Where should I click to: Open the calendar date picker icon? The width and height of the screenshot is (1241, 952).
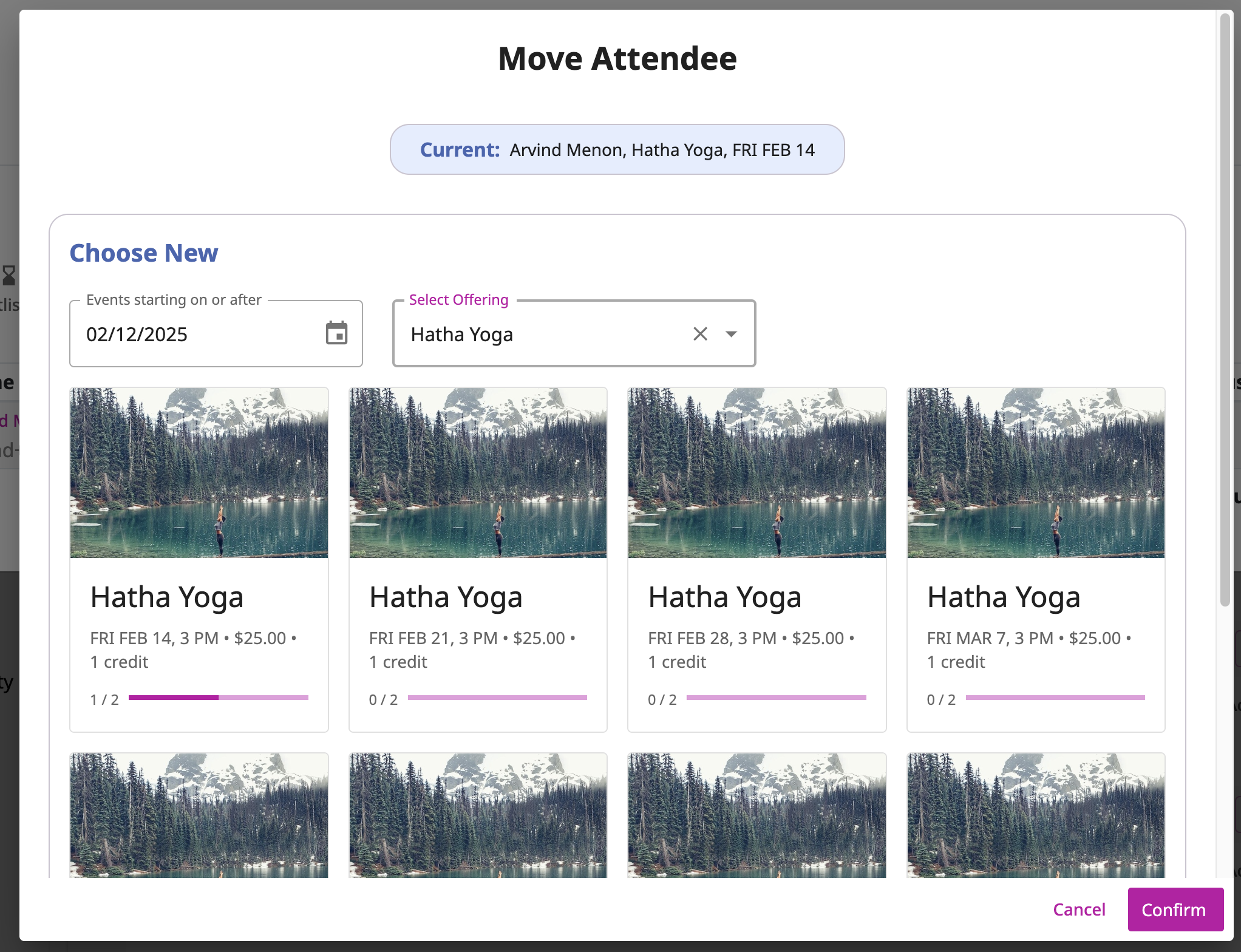tap(336, 333)
